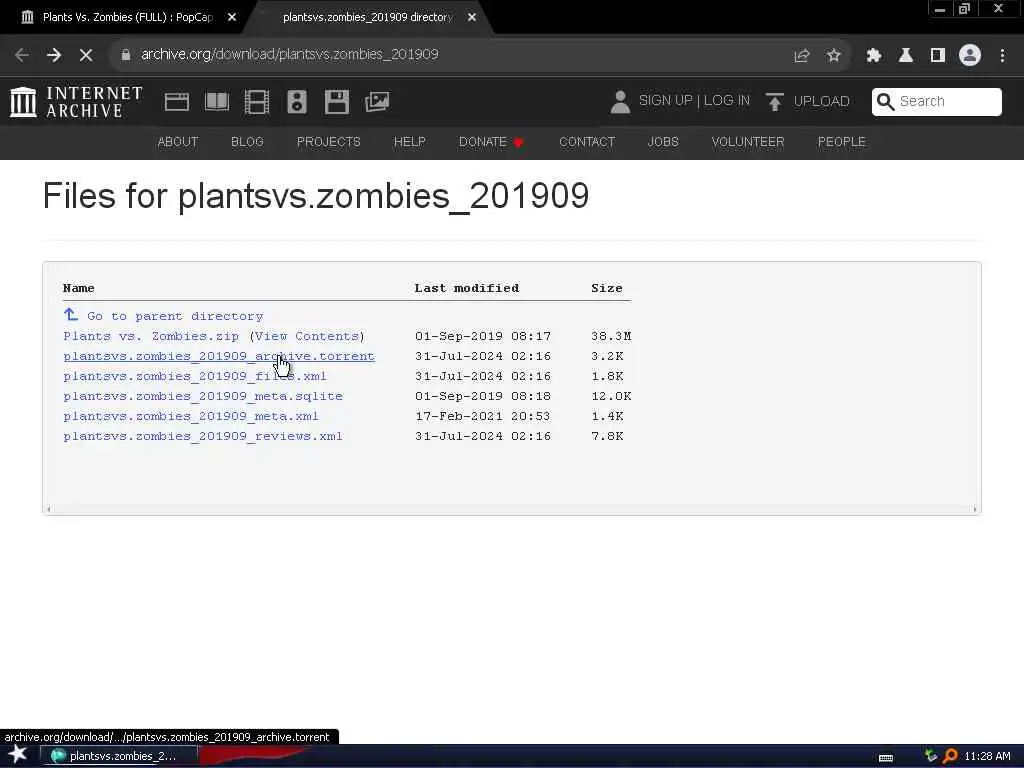The height and width of the screenshot is (768, 1024).
Task: Click the LOG IN link
Action: coord(727,101)
